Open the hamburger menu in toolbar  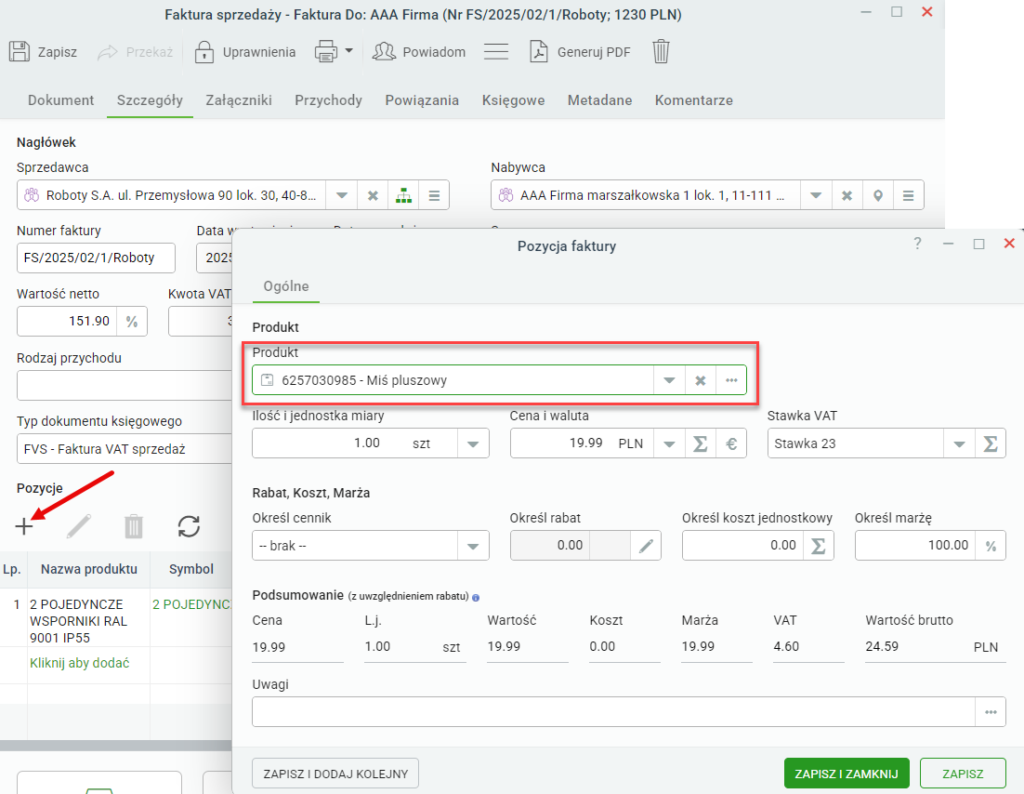click(496, 52)
